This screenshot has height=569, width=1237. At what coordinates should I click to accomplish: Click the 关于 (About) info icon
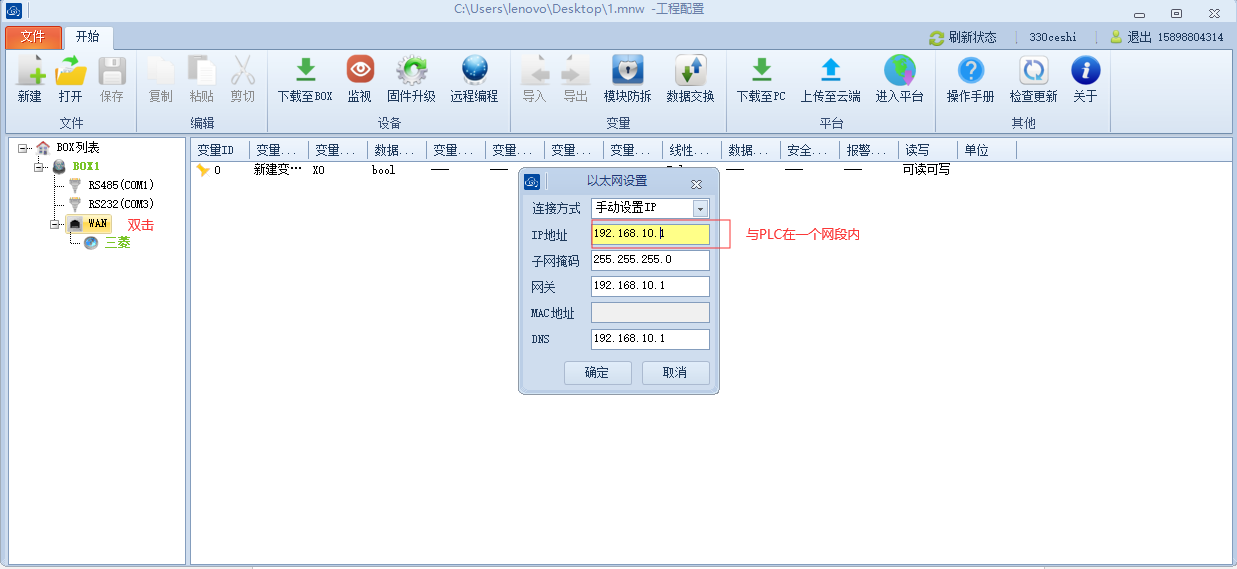pyautogui.click(x=1085, y=71)
